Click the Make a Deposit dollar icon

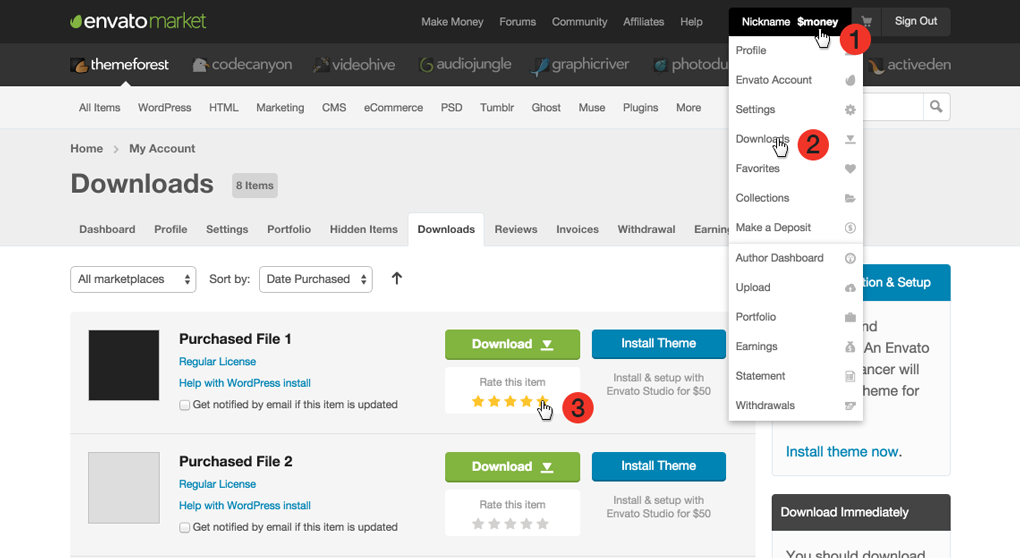850,228
